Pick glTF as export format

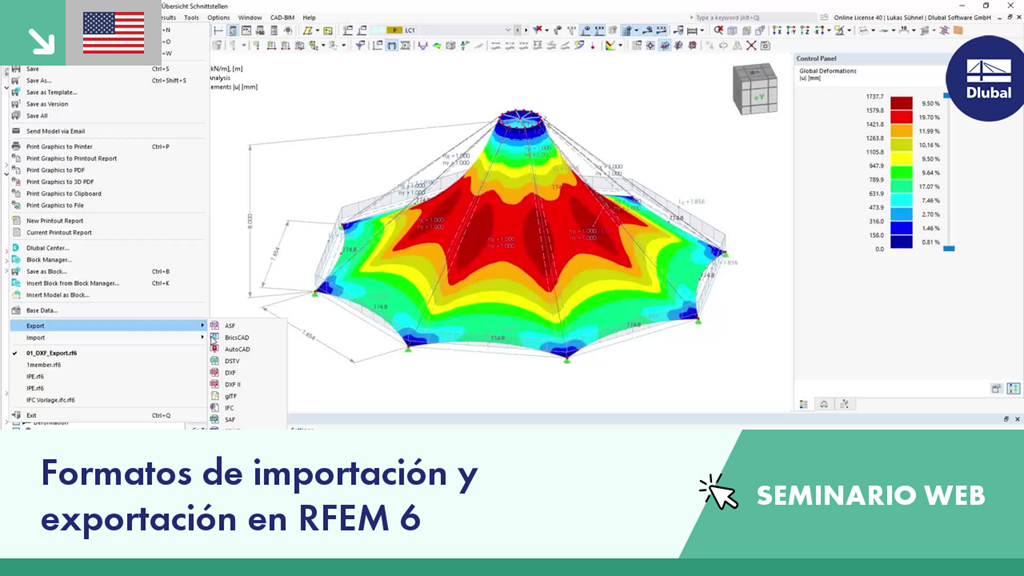tap(230, 396)
